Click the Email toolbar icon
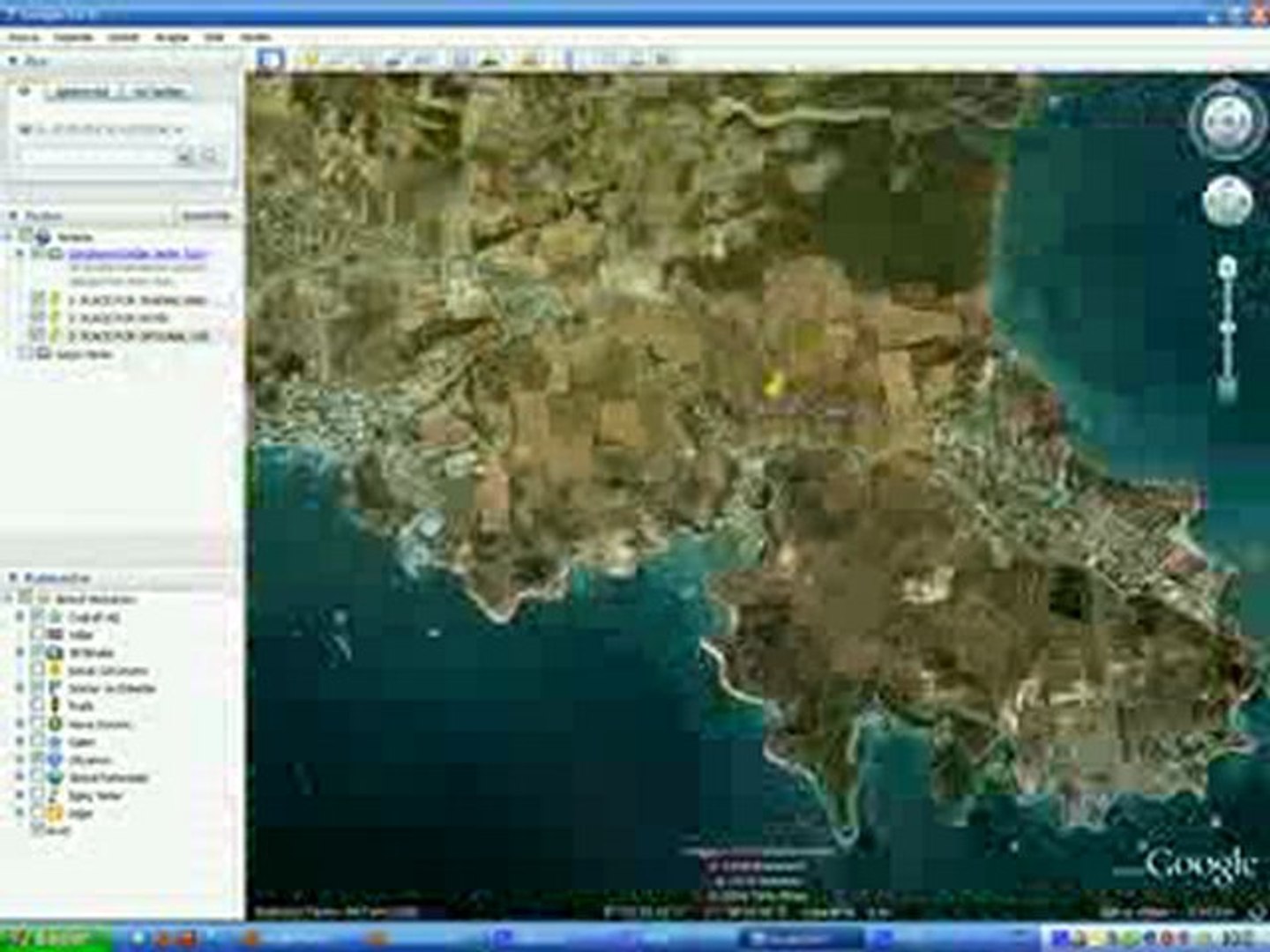The height and width of the screenshot is (952, 1270). pos(608,60)
